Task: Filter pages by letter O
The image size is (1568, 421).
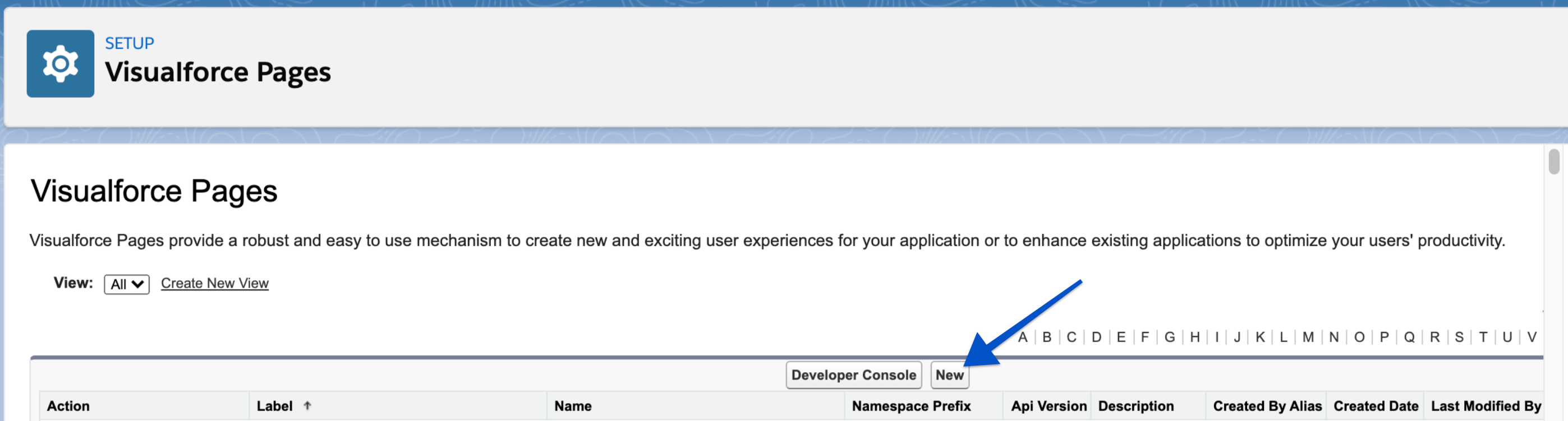Action: click(1359, 337)
